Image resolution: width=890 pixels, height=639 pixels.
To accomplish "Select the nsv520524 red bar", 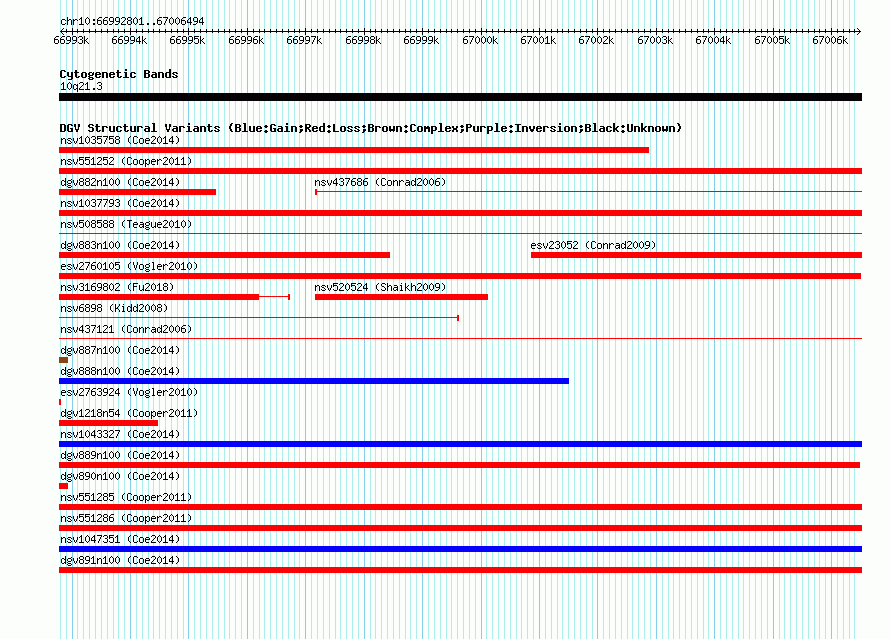I will tap(401, 297).
